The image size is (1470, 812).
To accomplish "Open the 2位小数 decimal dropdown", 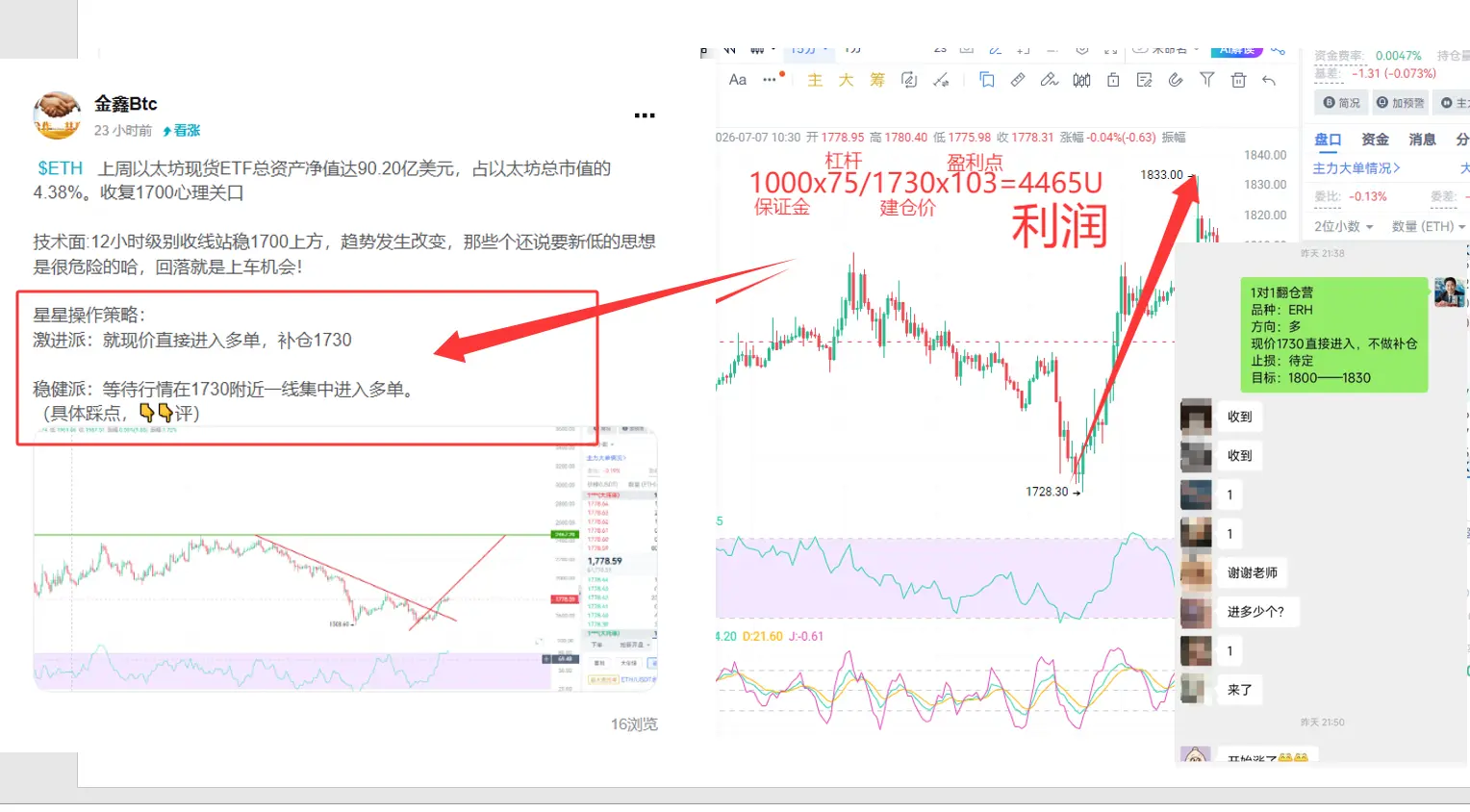I will tap(1343, 226).
